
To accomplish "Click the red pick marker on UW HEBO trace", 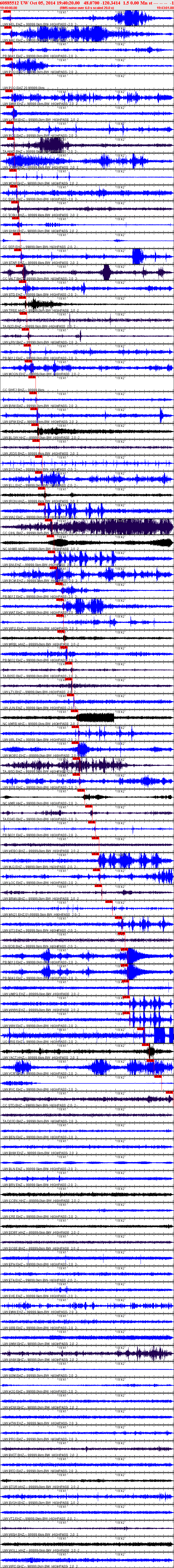I will tap(95, 853).
